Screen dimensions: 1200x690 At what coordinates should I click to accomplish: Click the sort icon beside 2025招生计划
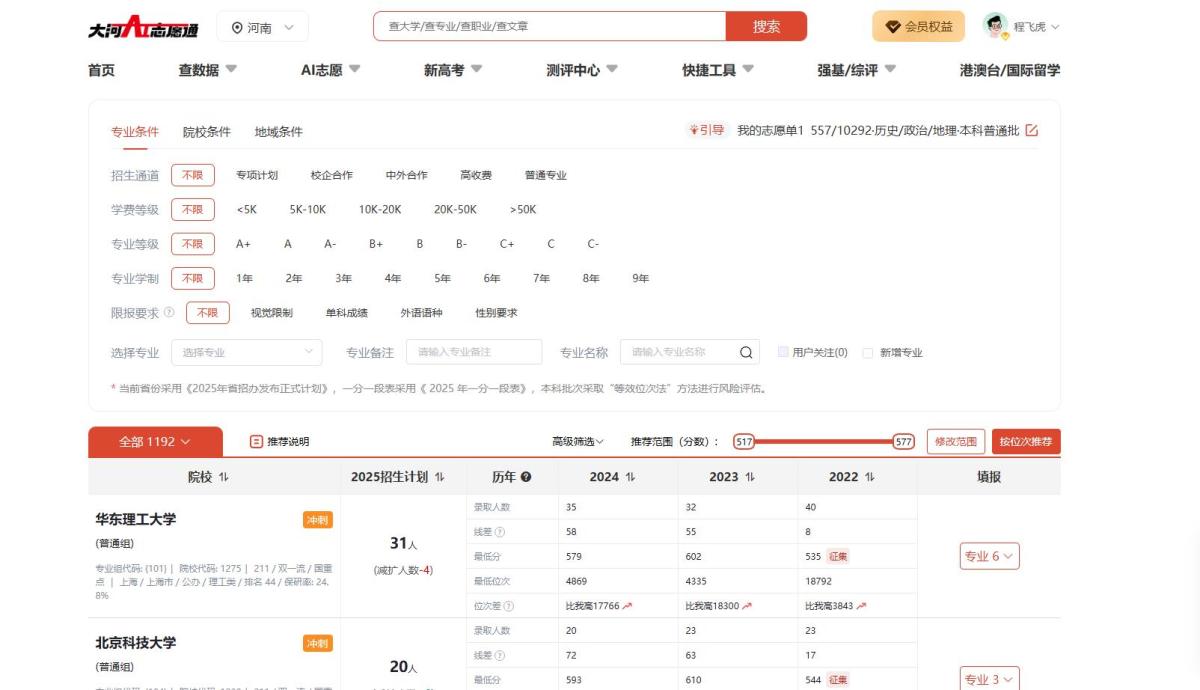click(440, 477)
